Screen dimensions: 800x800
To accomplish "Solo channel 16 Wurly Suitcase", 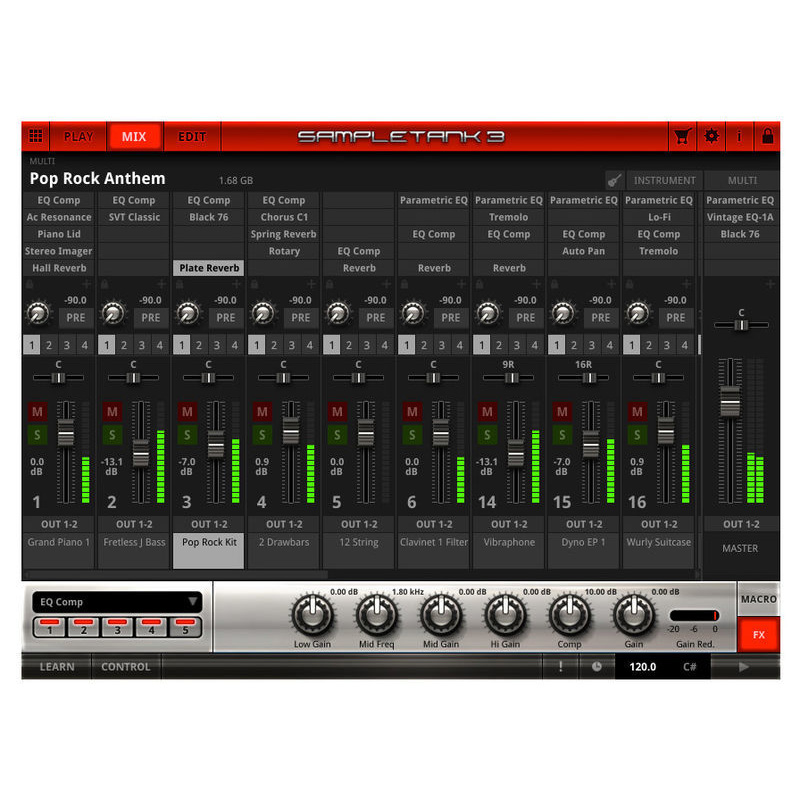I will click(637, 435).
